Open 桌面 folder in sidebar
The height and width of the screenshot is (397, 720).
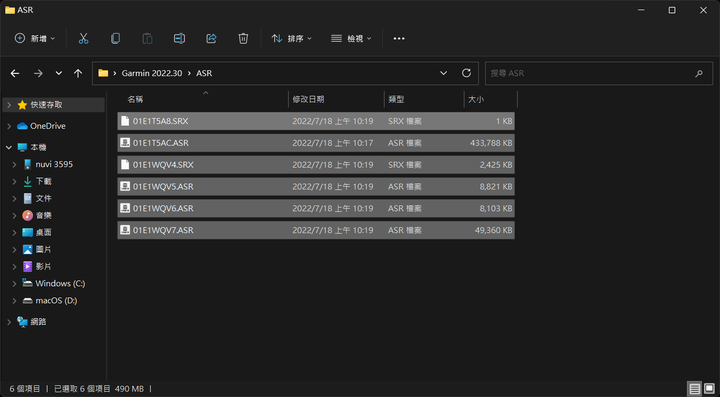44,233
